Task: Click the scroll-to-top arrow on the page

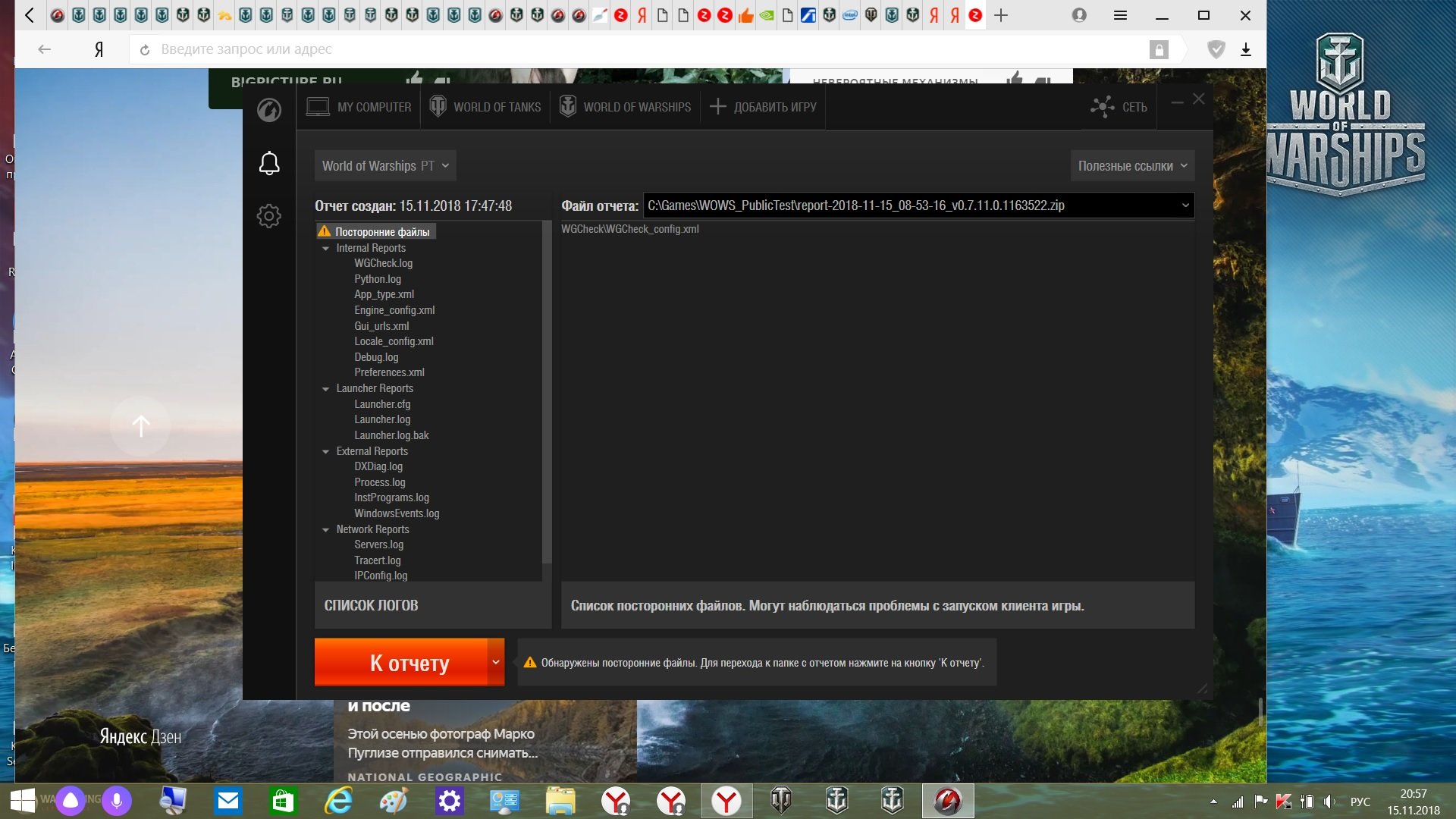Action: (x=140, y=426)
